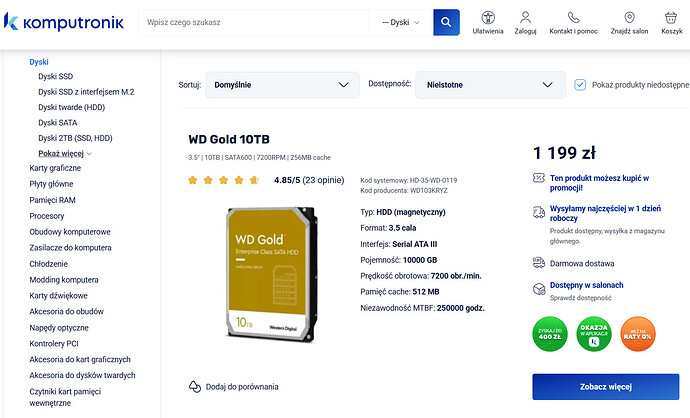Click Kod systemowy HD-35-WD-0119 text

408,180
